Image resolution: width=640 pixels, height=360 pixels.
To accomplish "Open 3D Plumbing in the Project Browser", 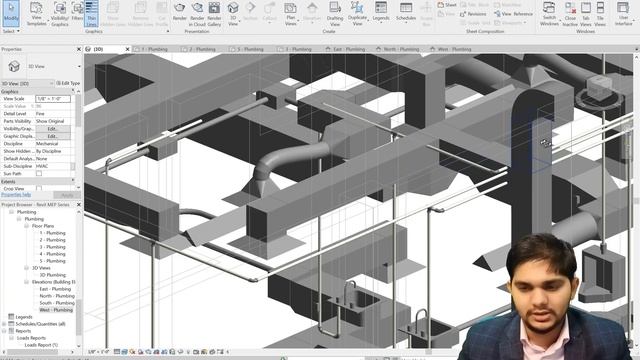I will (53, 275).
